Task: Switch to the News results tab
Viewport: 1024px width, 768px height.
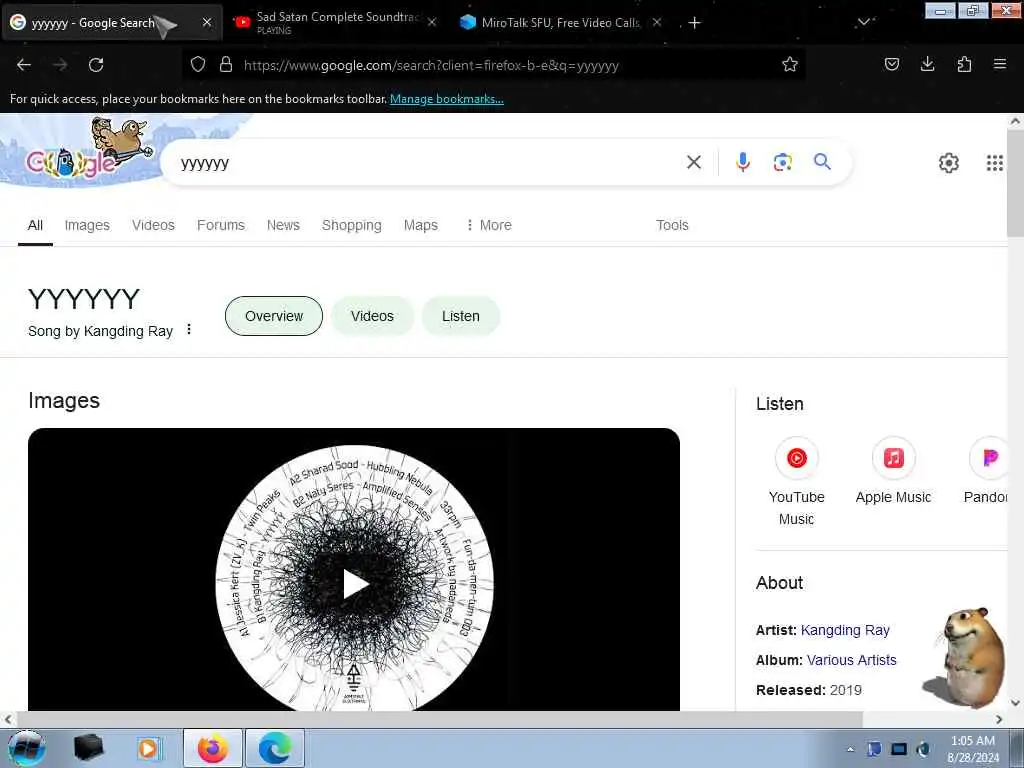Action: (283, 225)
